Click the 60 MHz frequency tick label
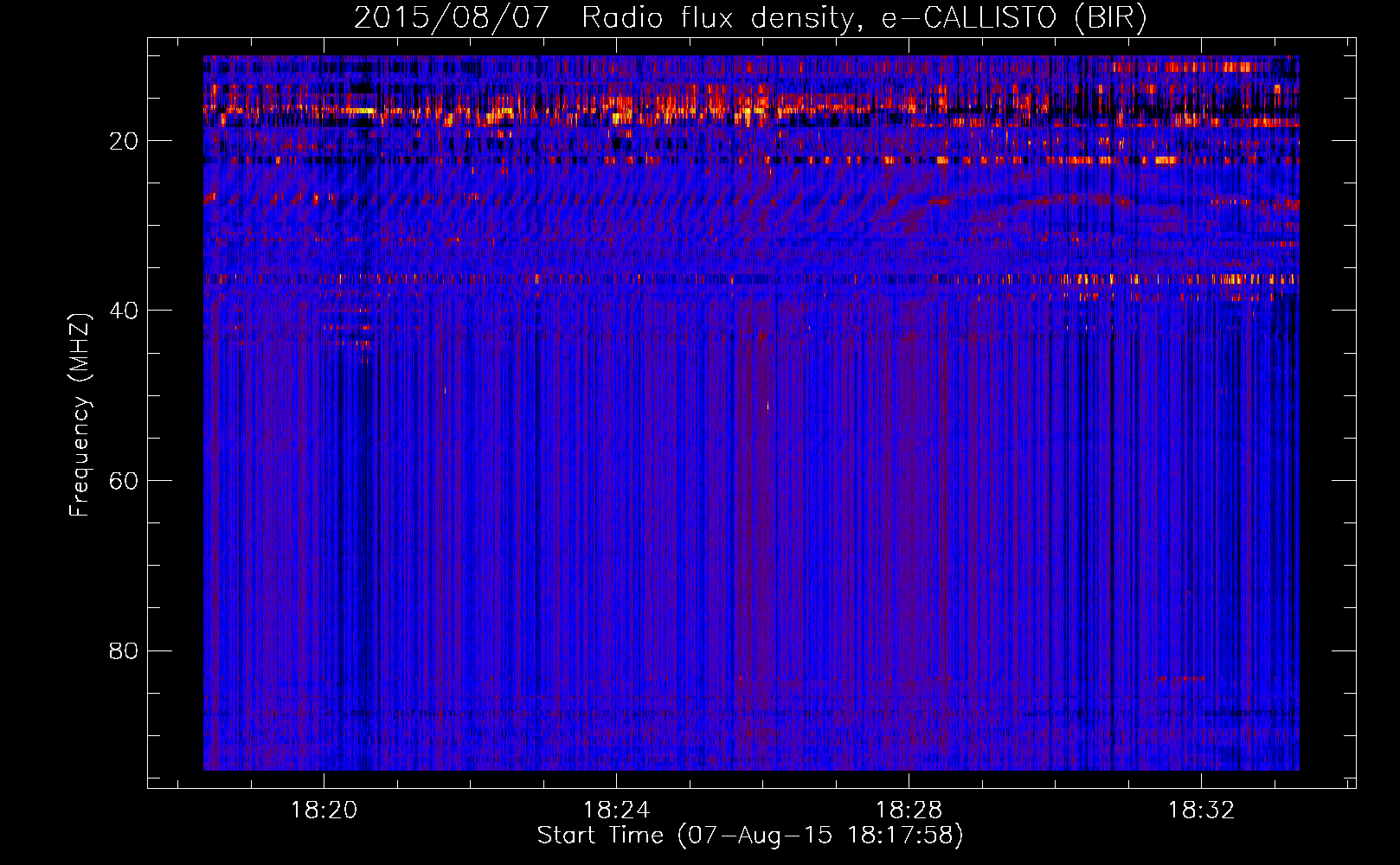The width and height of the screenshot is (1400, 865). click(x=124, y=481)
